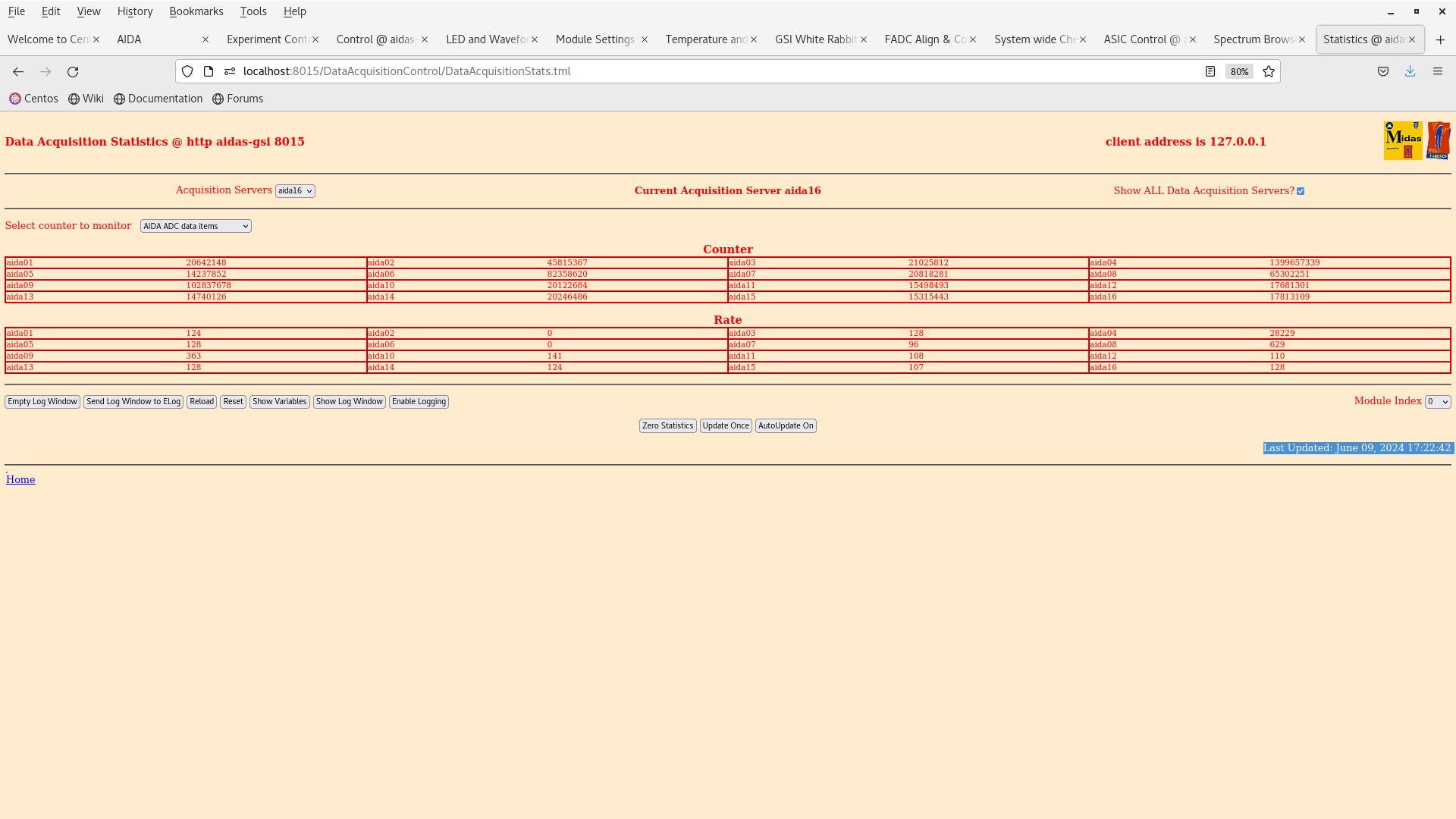1456x819 pixels.
Task: Open the Downloads arrow icon
Action: [x=1410, y=71]
